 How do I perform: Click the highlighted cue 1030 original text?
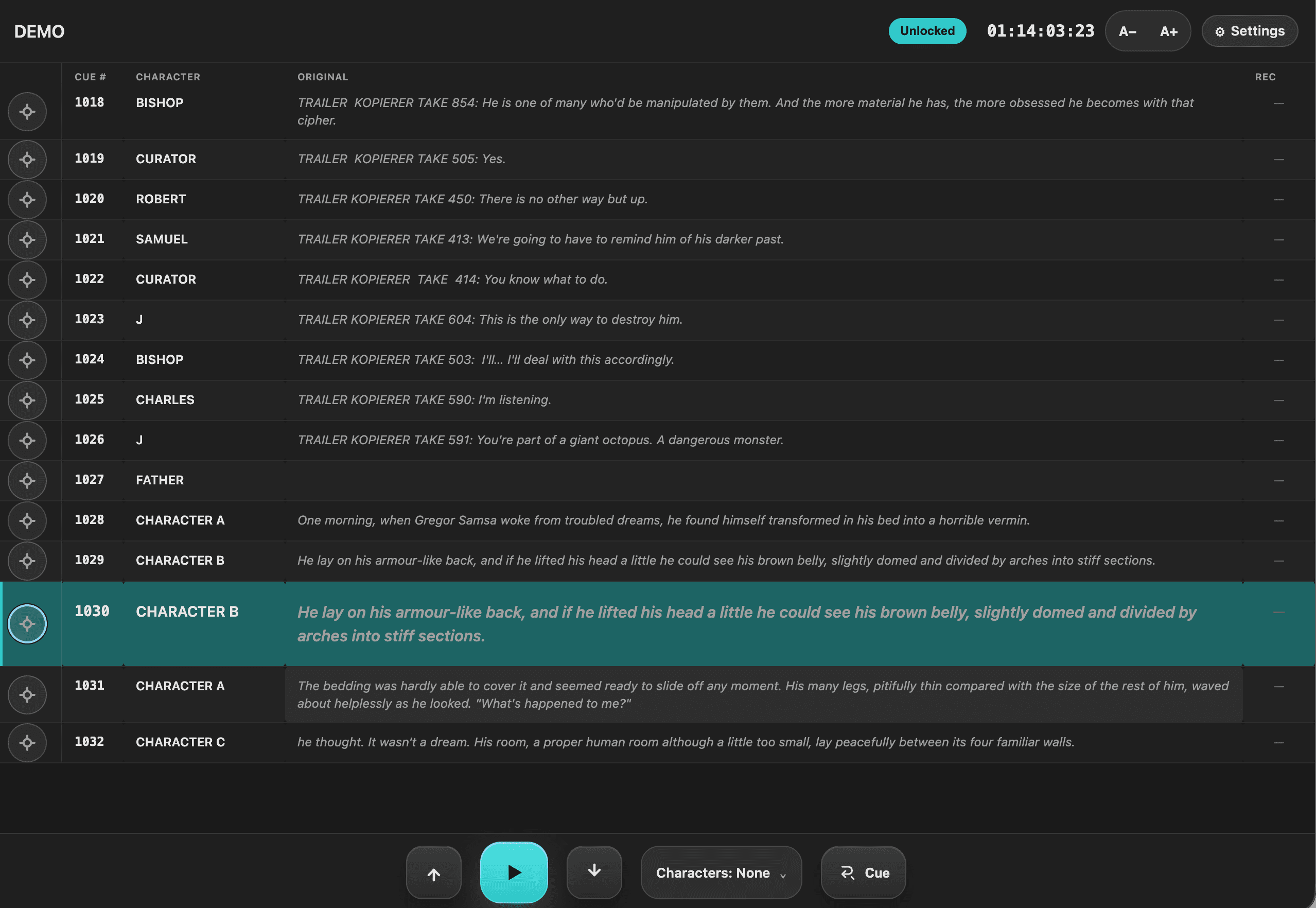[746, 624]
